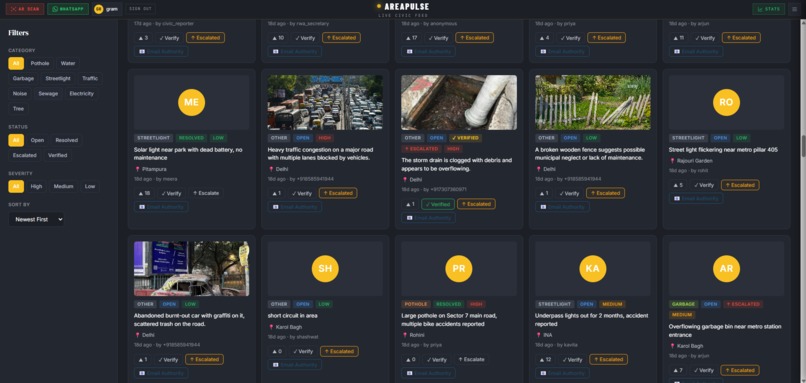Verify the heavy traffic congestion report
Viewport: 806px width, 383px height.
[x=302, y=193]
